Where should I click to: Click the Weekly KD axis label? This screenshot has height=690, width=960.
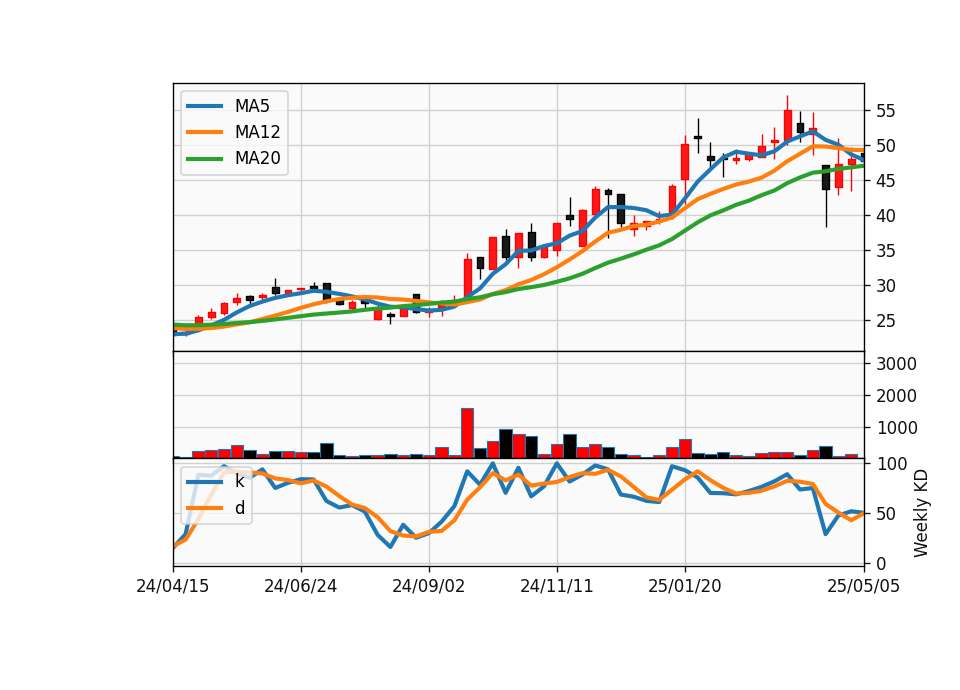tap(920, 513)
